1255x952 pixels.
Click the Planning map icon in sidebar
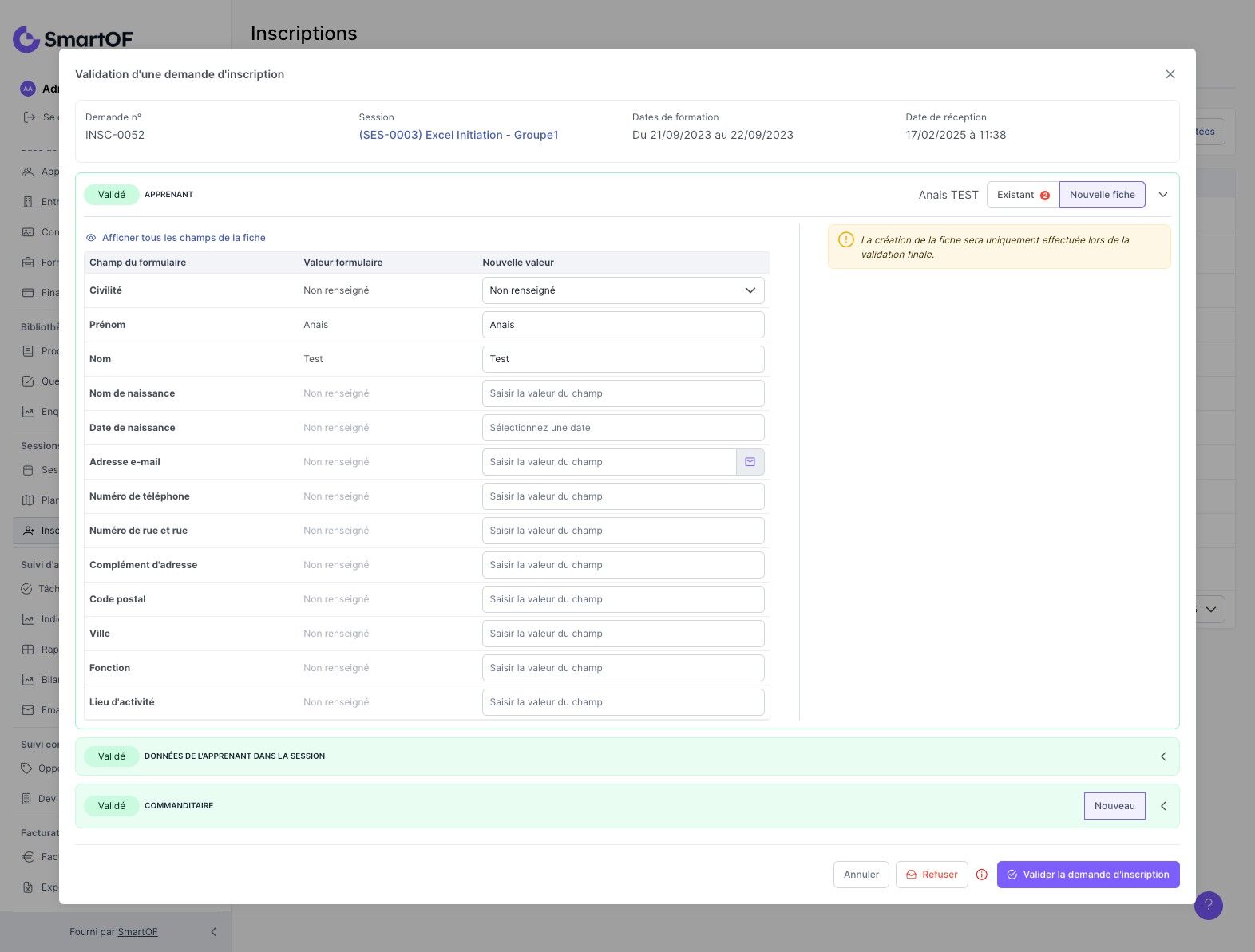(28, 500)
